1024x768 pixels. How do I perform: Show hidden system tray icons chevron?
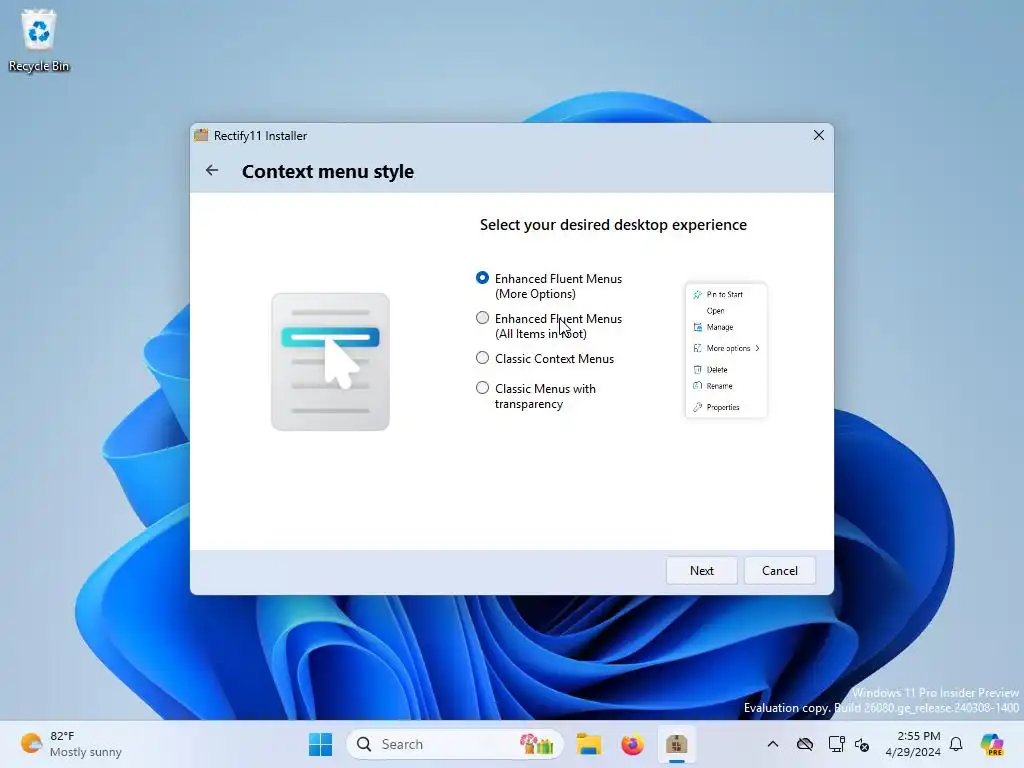click(773, 744)
